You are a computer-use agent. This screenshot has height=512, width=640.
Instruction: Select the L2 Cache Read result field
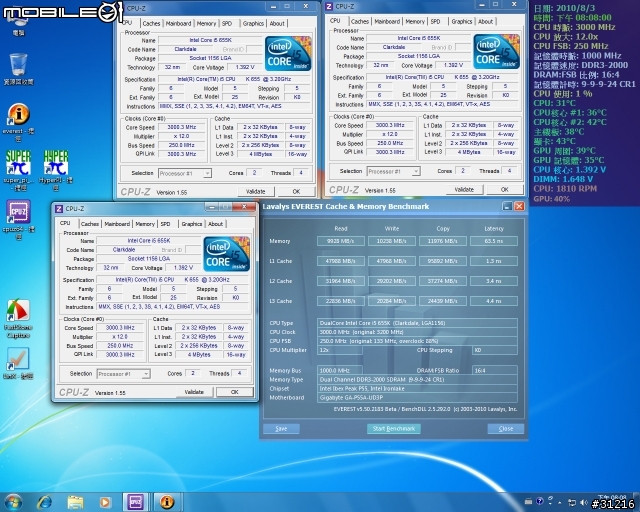click(x=341, y=281)
